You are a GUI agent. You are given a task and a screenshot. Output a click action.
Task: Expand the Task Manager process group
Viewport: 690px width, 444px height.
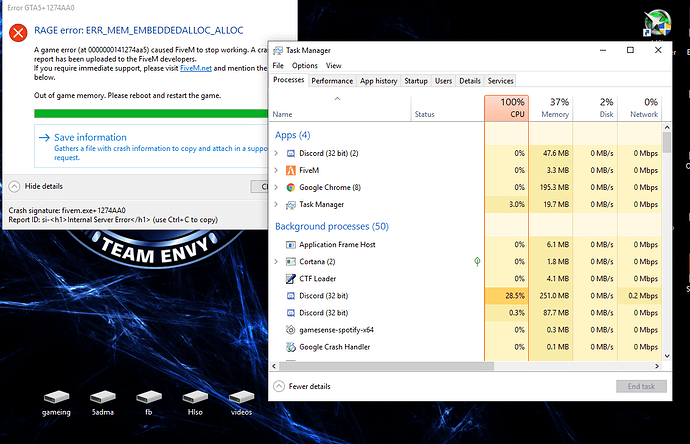tap(276, 205)
